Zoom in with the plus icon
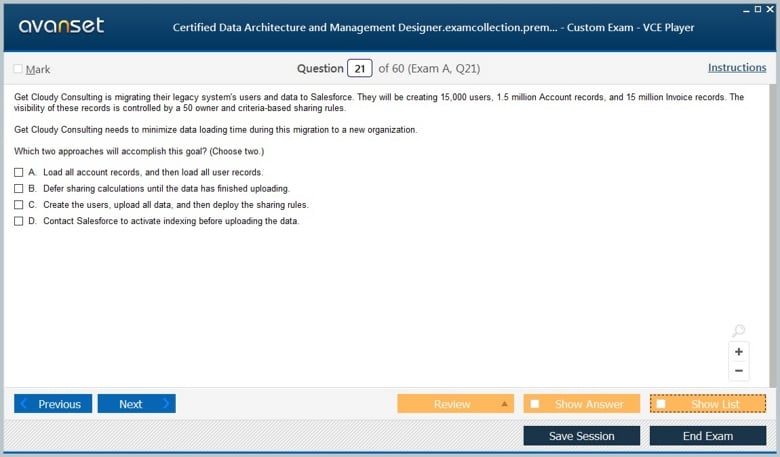780x457 pixels. pos(738,352)
